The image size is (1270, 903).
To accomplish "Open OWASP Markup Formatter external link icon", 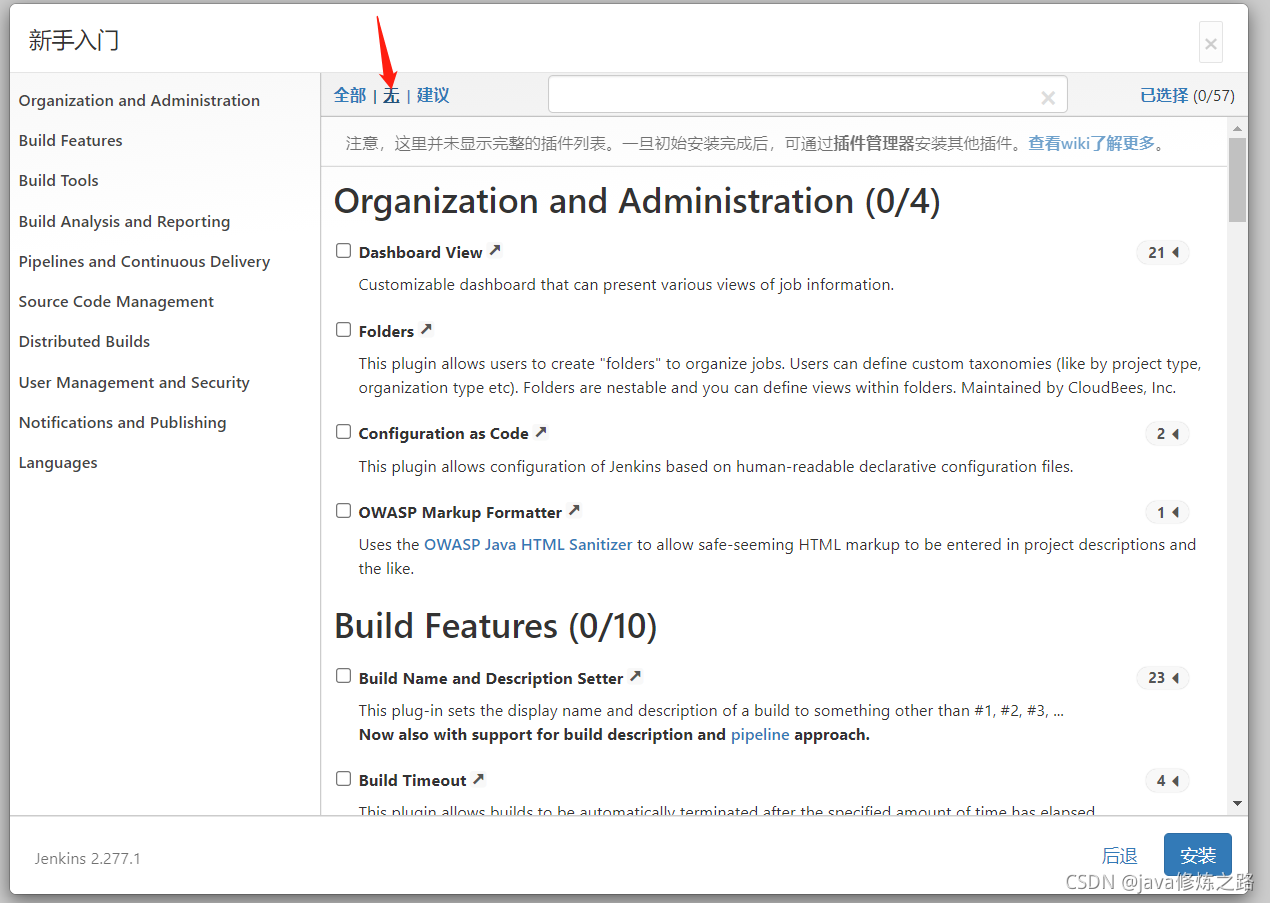I will pyautogui.click(x=574, y=511).
